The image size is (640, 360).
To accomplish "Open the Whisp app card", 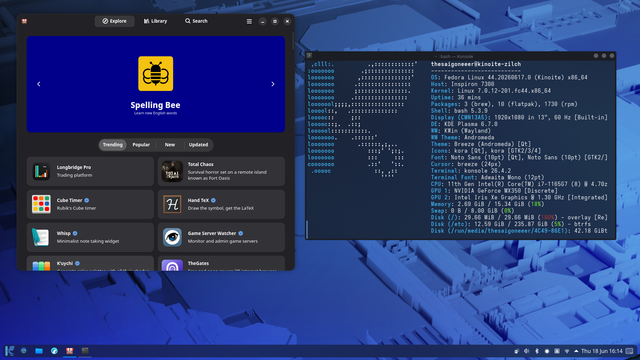I will point(90,237).
